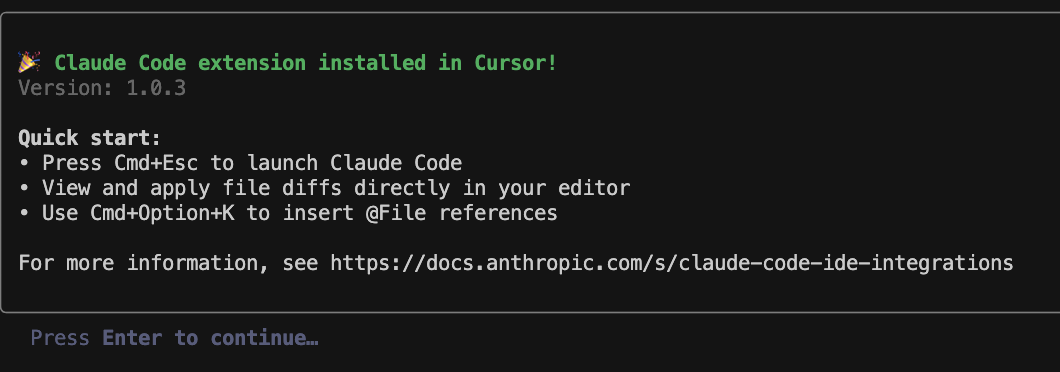The width and height of the screenshot is (1060, 372).
Task: Click the bold 'Enter to continue…' text
Action: point(210,338)
